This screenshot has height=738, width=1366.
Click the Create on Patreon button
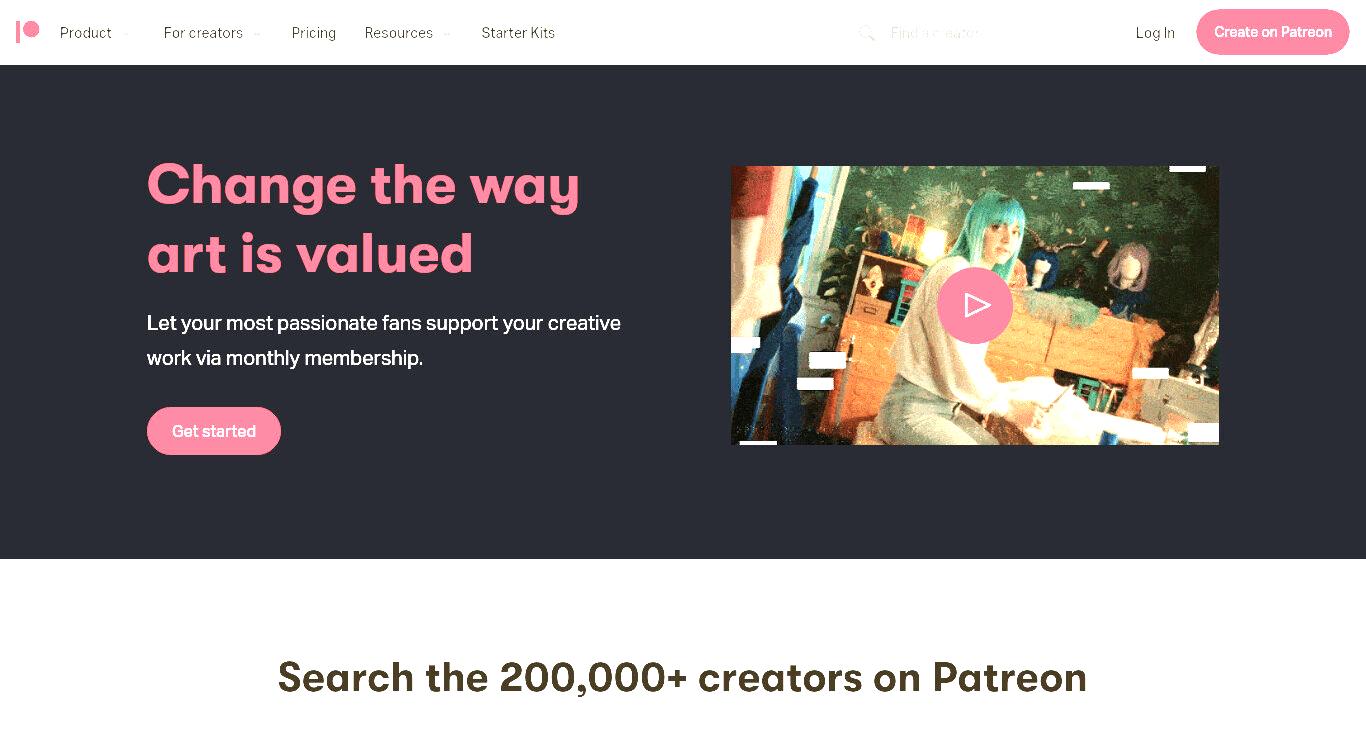point(1273,32)
